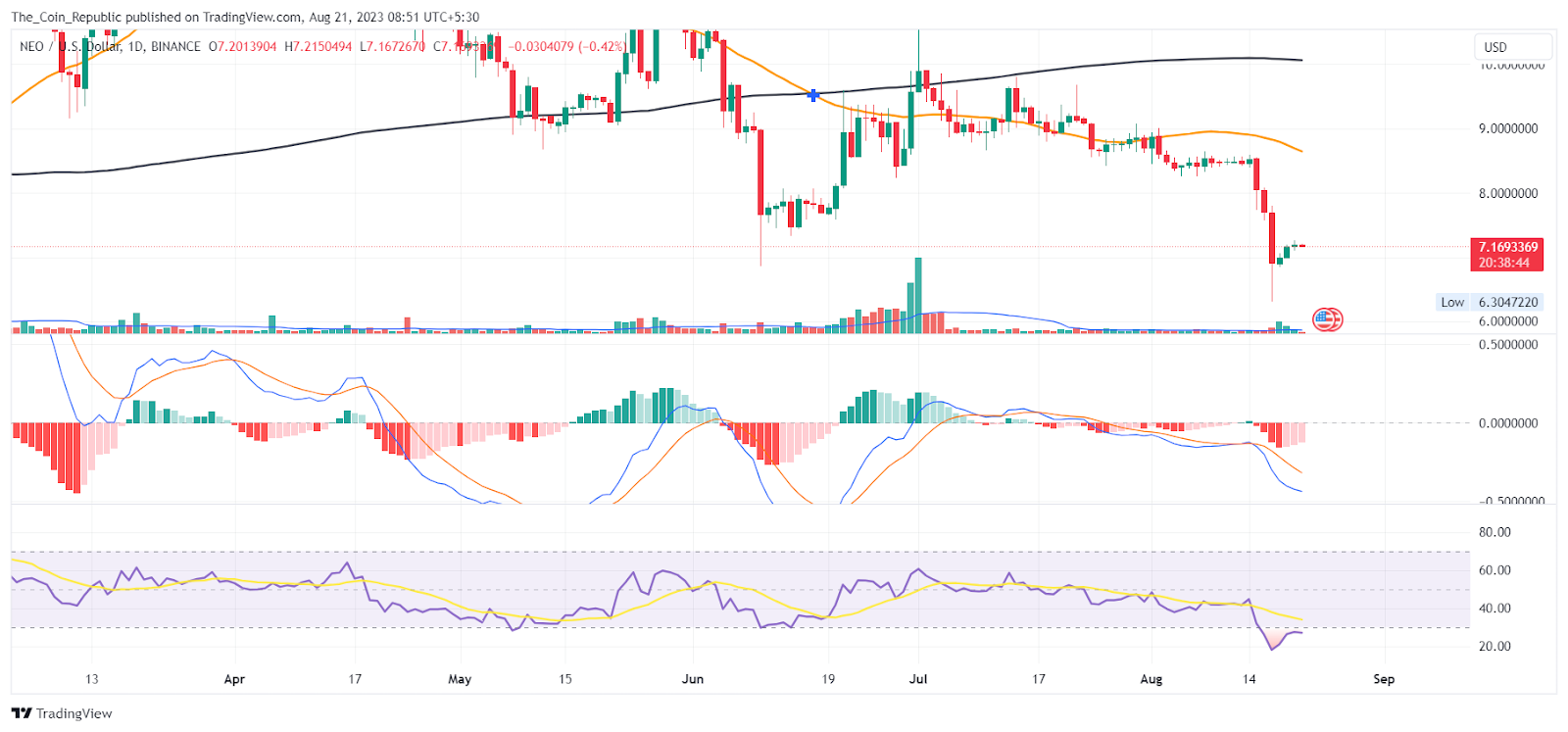Click the candle countdown timer 20:38:44
This screenshot has height=732, width=1568.
(x=1504, y=263)
